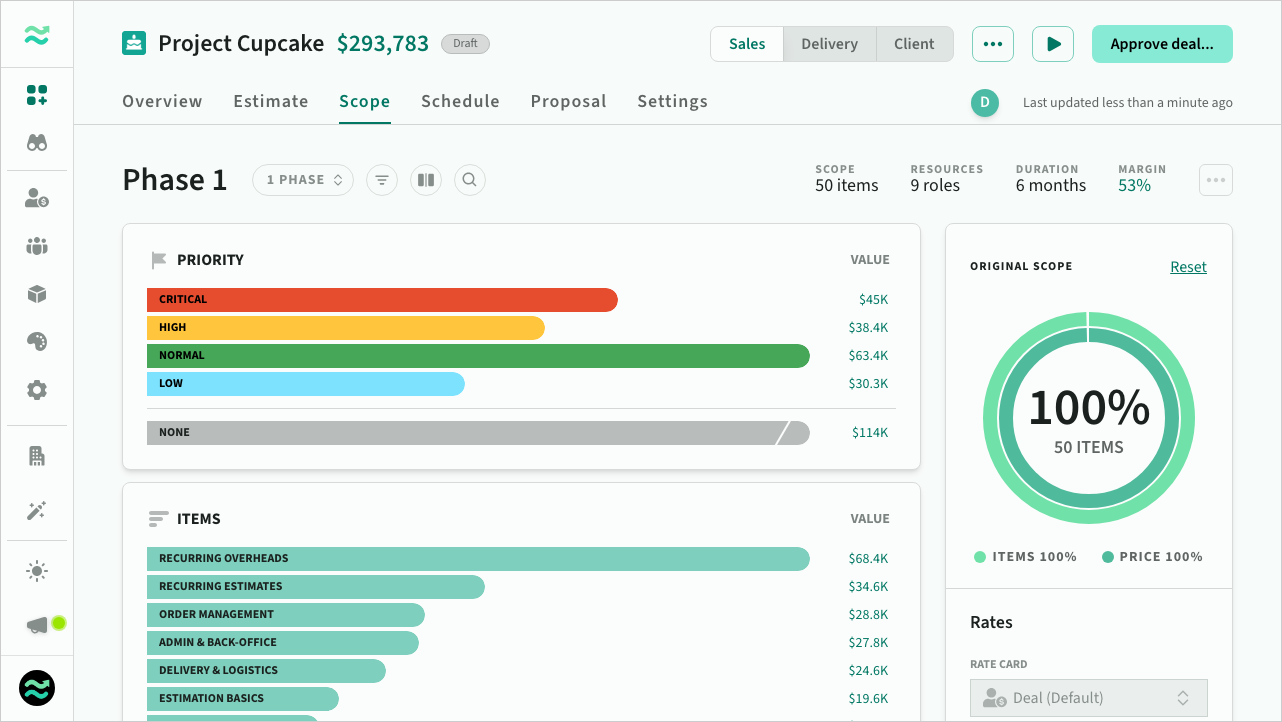Click the binoculars icon in sidebar
This screenshot has height=722, width=1282.
37,143
